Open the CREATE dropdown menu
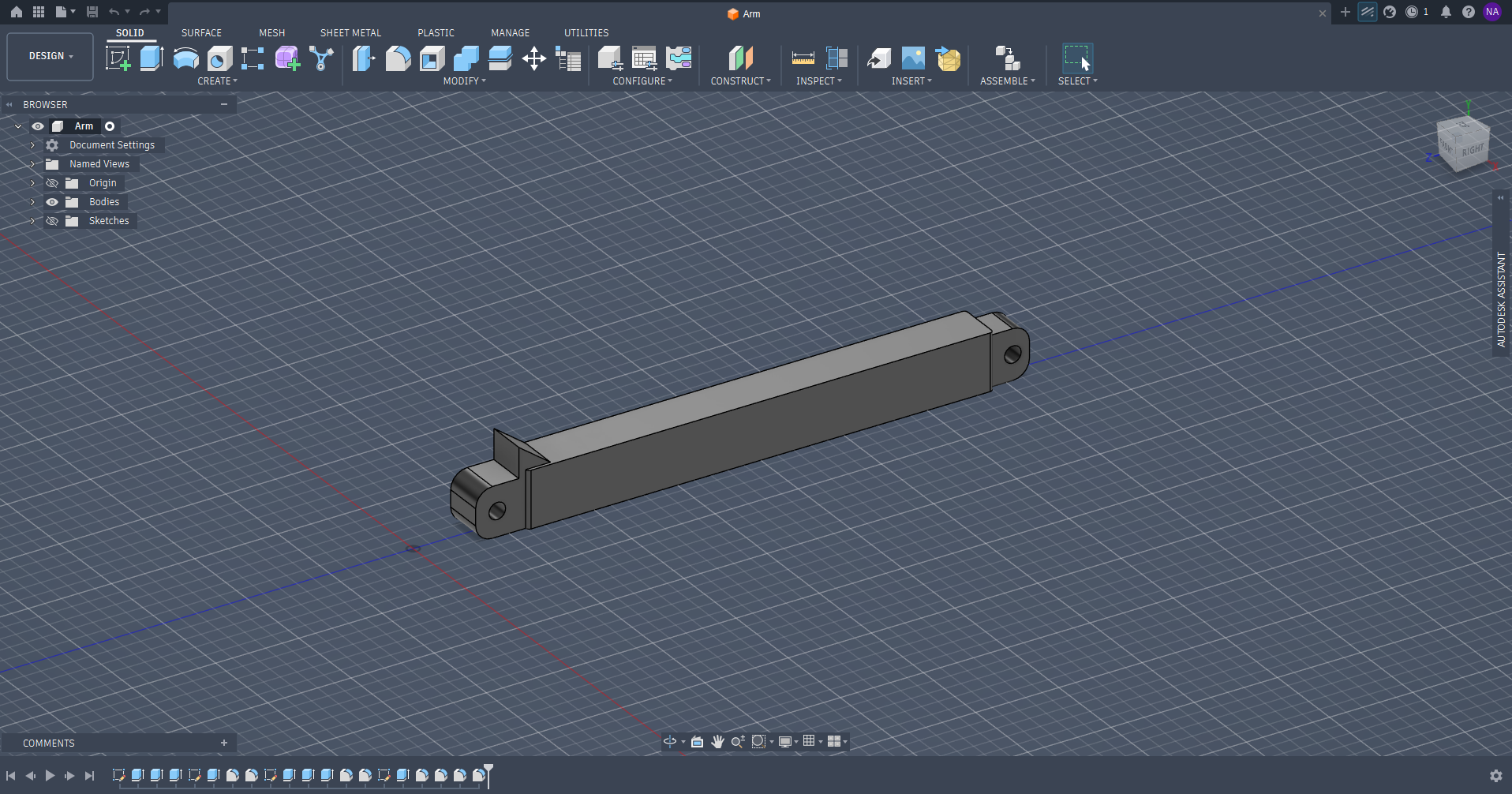1512x794 pixels. point(217,81)
